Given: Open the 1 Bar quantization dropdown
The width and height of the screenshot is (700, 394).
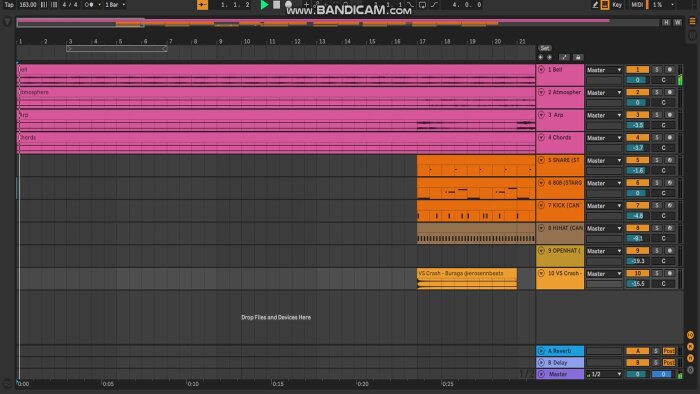Looking at the screenshot, I should 115,5.
